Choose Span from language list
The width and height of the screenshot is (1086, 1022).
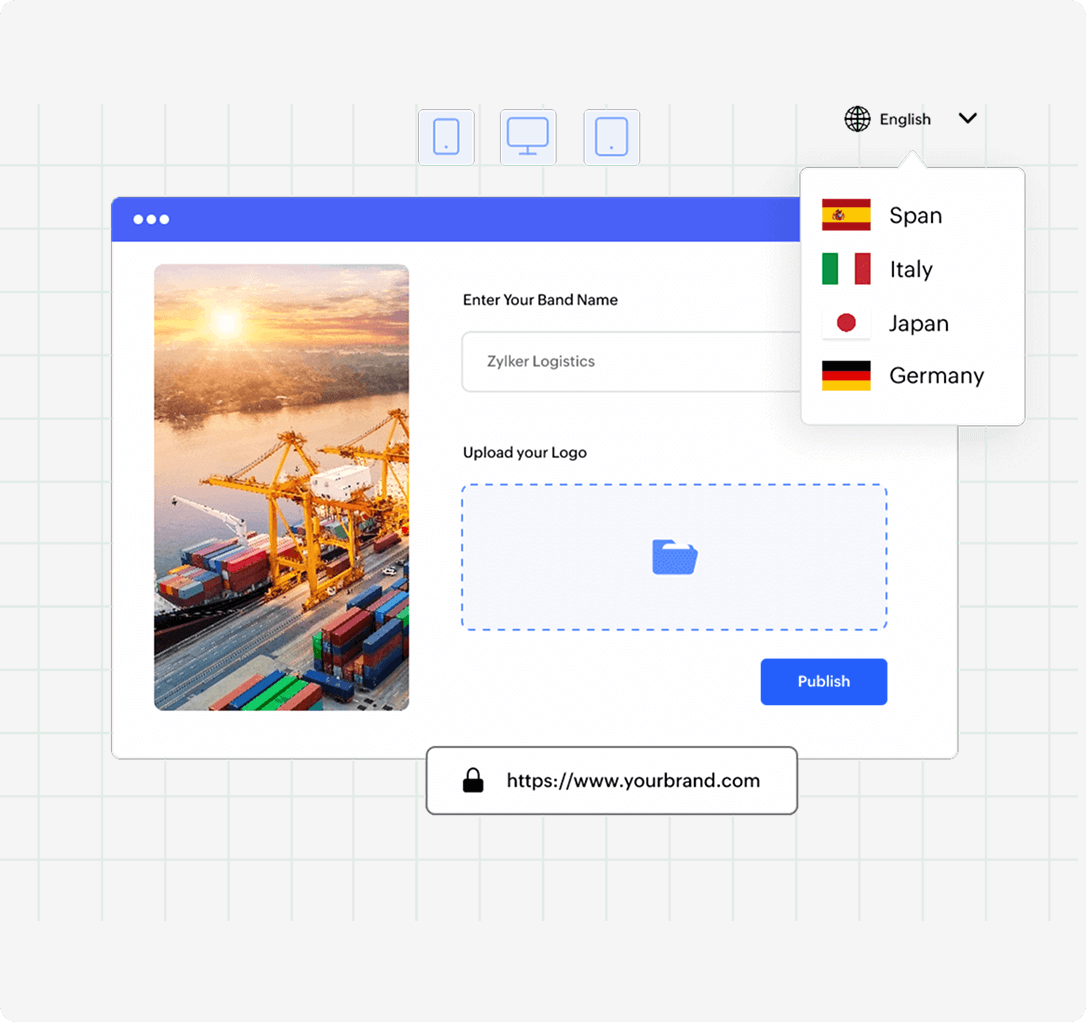[916, 215]
